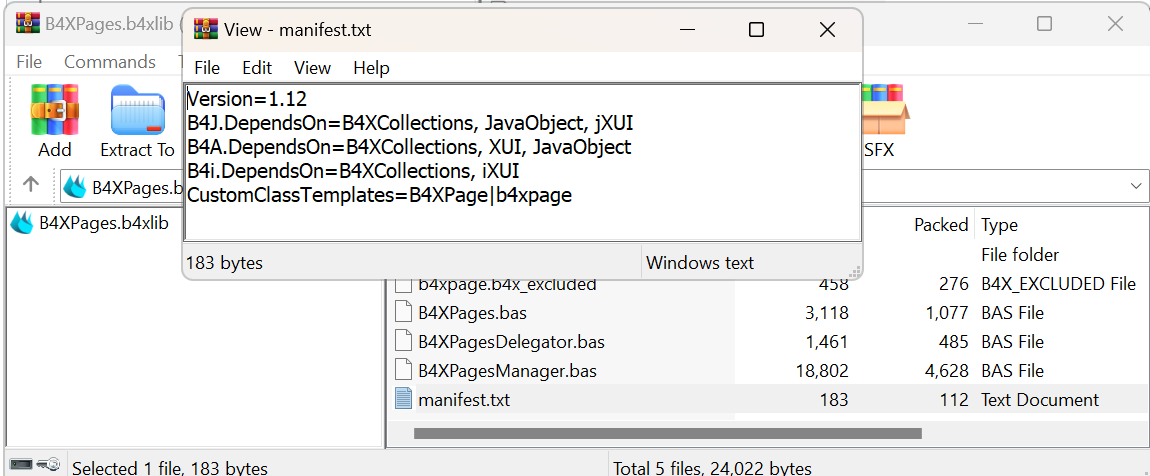This screenshot has width=1150, height=476.
Task: Click the 'Total 5 files, 24,022 bytes' status
Action: tap(712, 468)
